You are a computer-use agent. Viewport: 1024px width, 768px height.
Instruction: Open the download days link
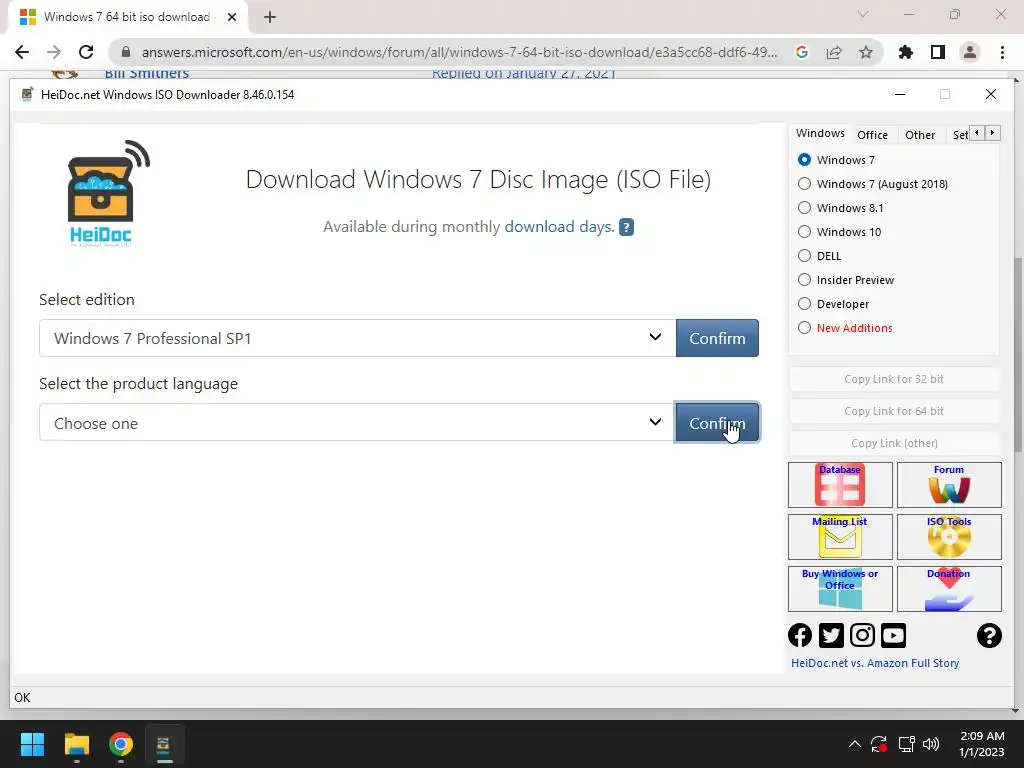pos(560,227)
